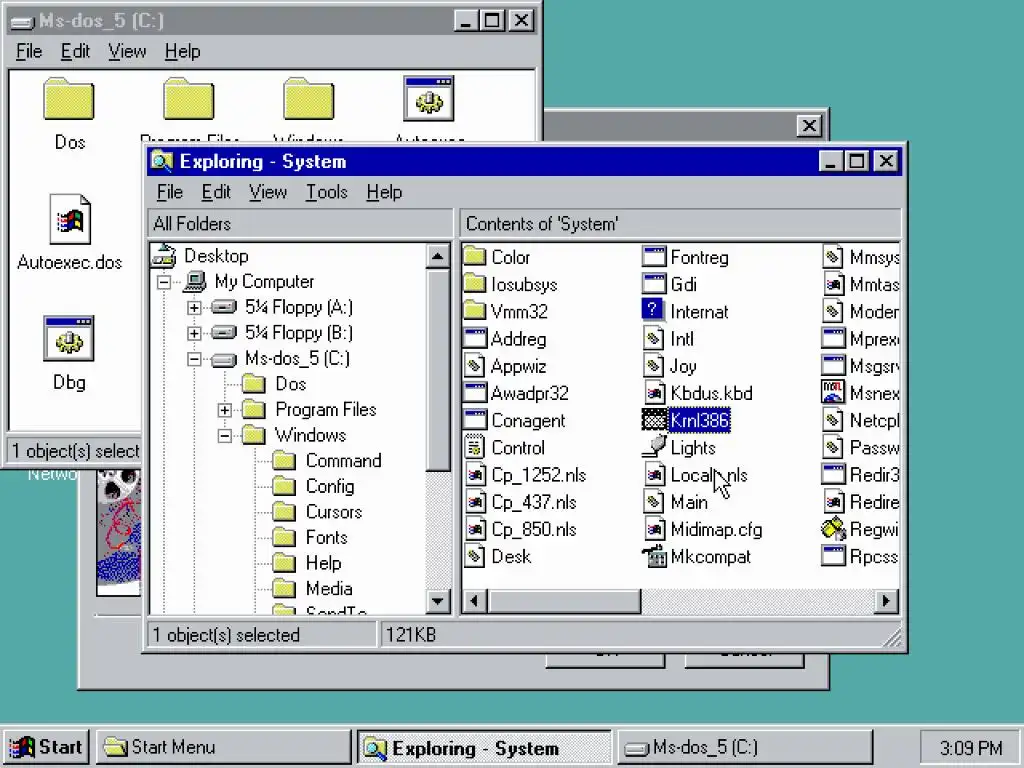Click the folder tree vertical scroll thumb
This screenshot has width=1024, height=768.
(438, 370)
